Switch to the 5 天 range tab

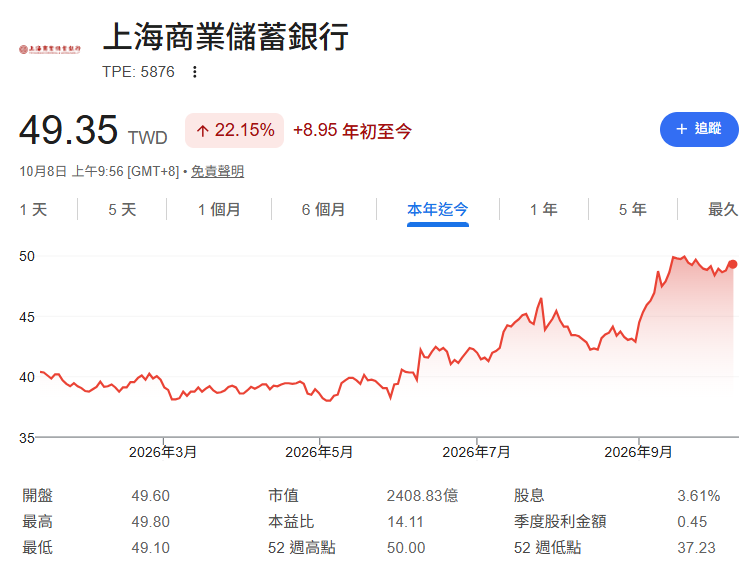(122, 209)
